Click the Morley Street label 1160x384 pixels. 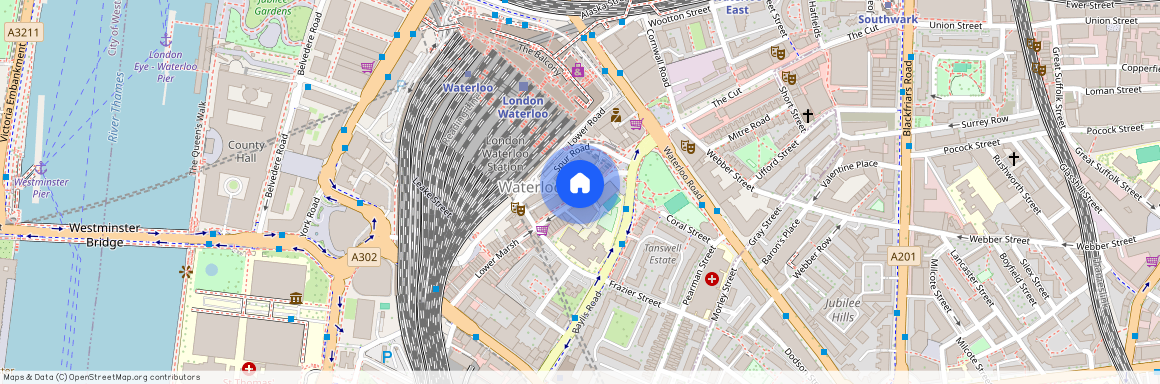pyautogui.click(x=725, y=294)
